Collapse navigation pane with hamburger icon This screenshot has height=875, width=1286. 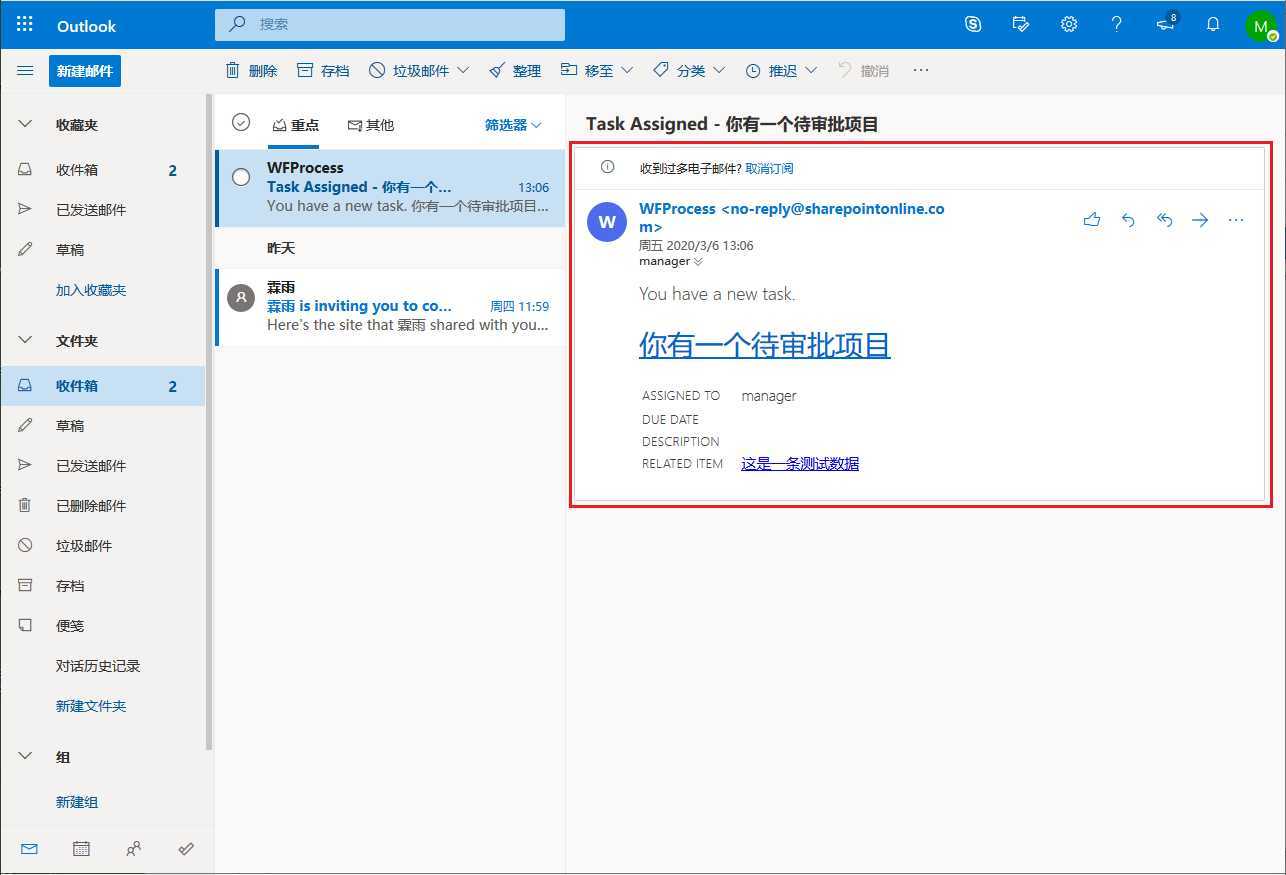(25, 71)
